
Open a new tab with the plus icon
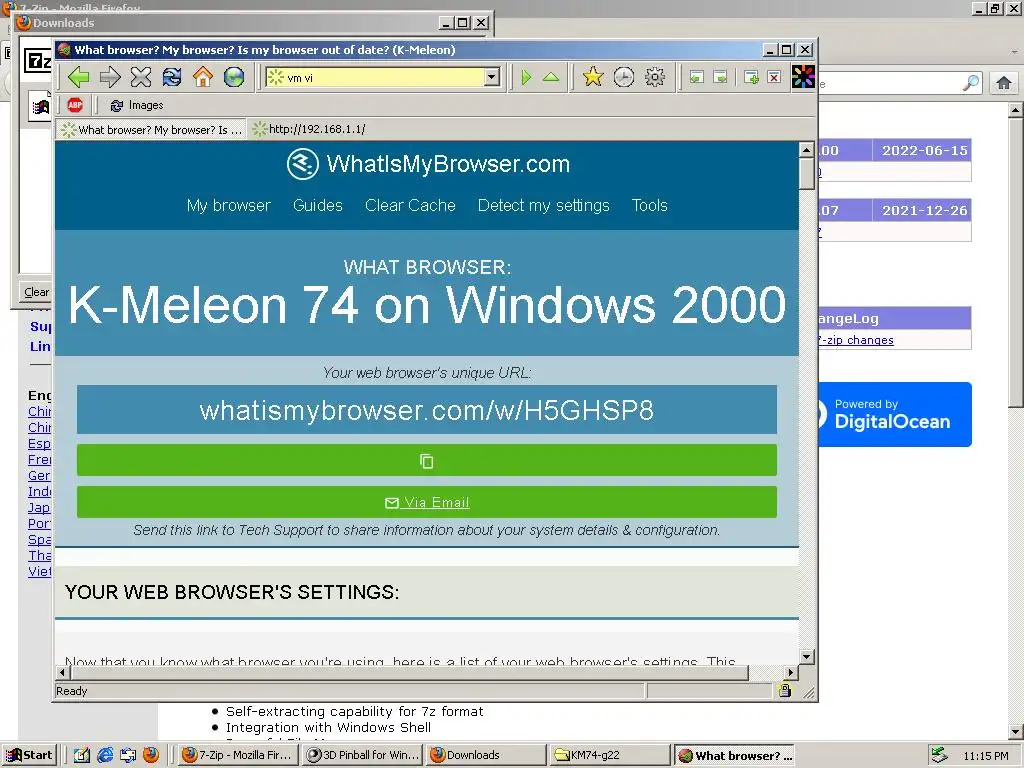tap(752, 77)
